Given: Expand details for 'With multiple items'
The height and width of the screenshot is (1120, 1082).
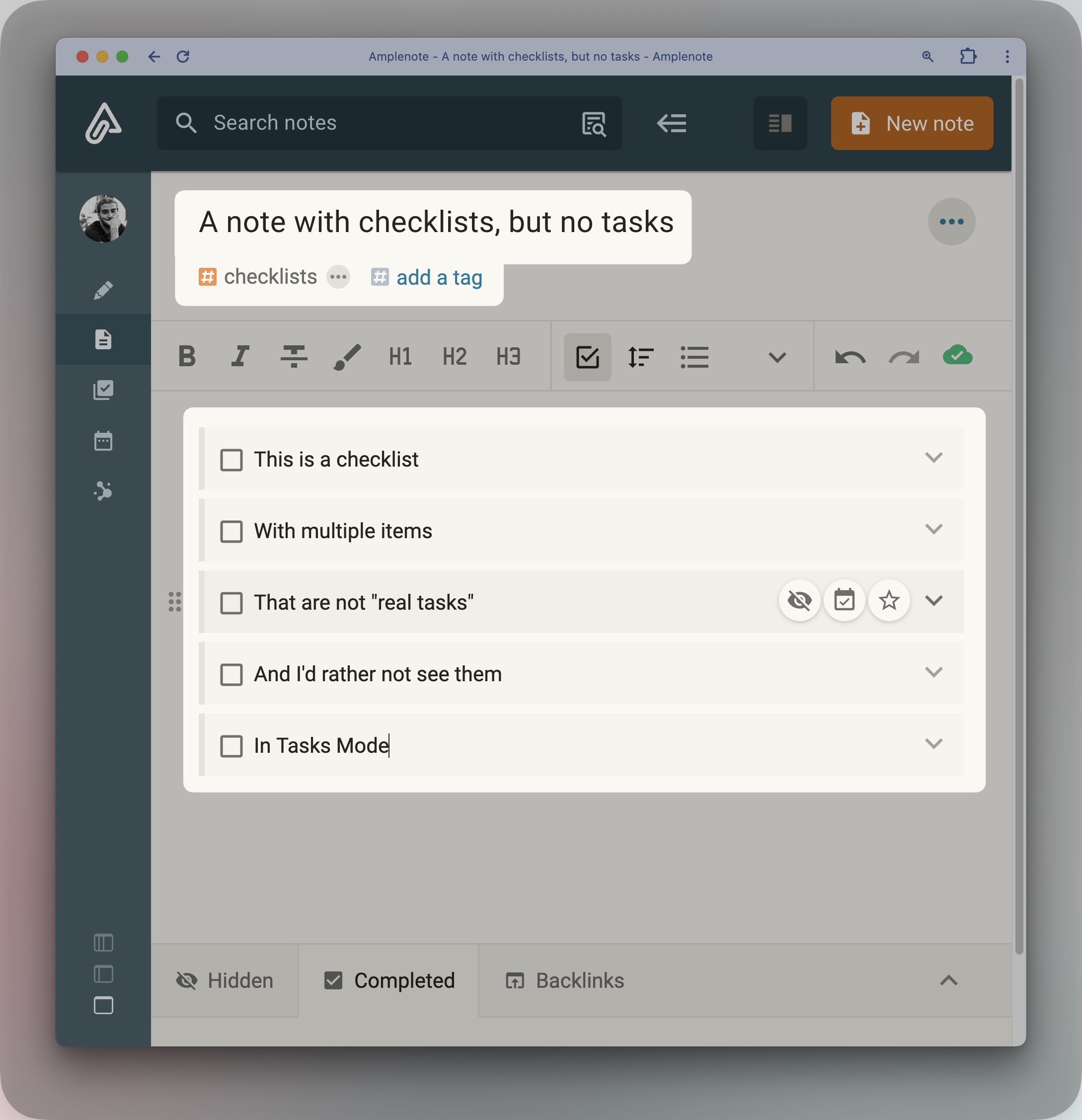Looking at the screenshot, I should click(933, 529).
